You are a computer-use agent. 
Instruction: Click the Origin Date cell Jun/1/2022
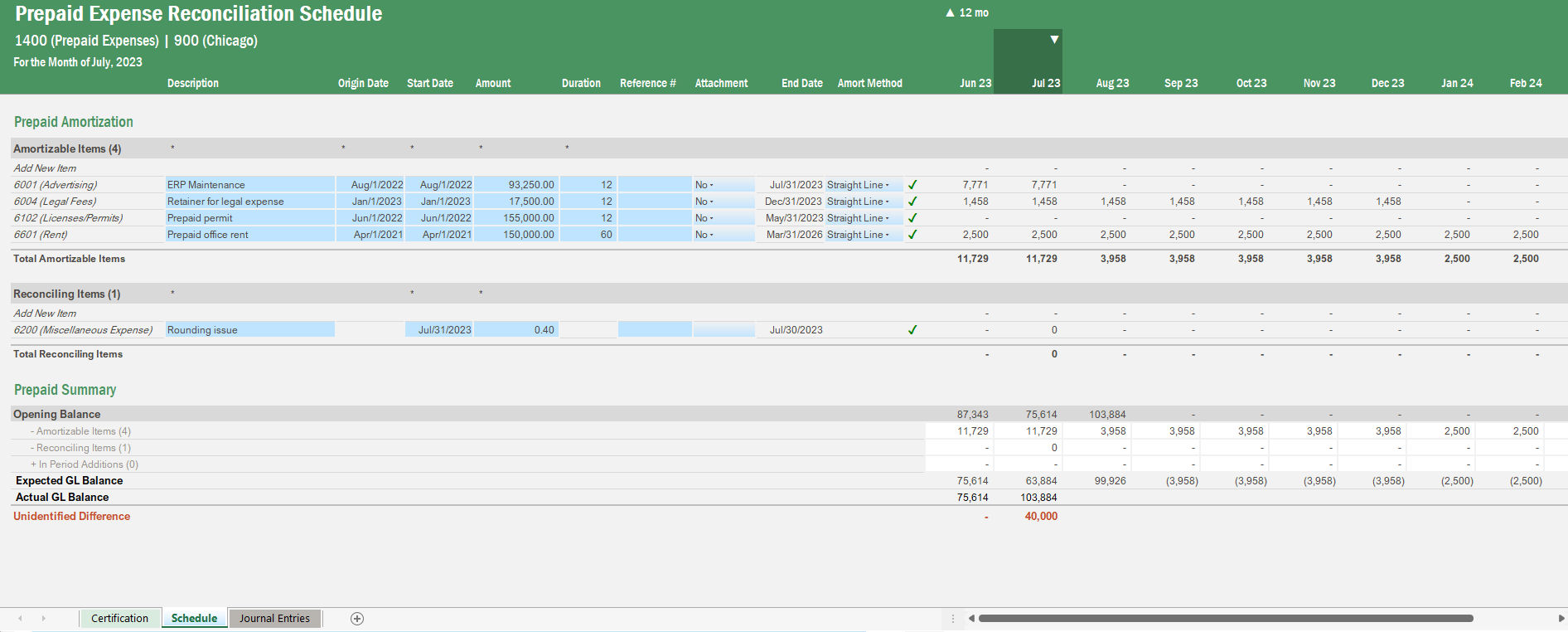click(370, 218)
